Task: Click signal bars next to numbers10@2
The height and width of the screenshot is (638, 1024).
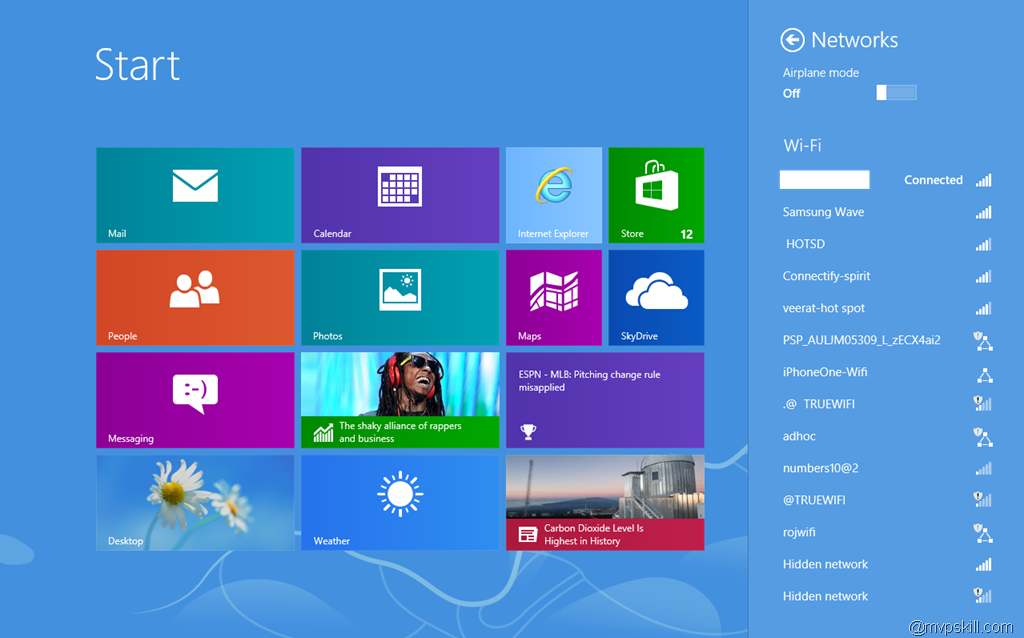Action: coord(984,468)
